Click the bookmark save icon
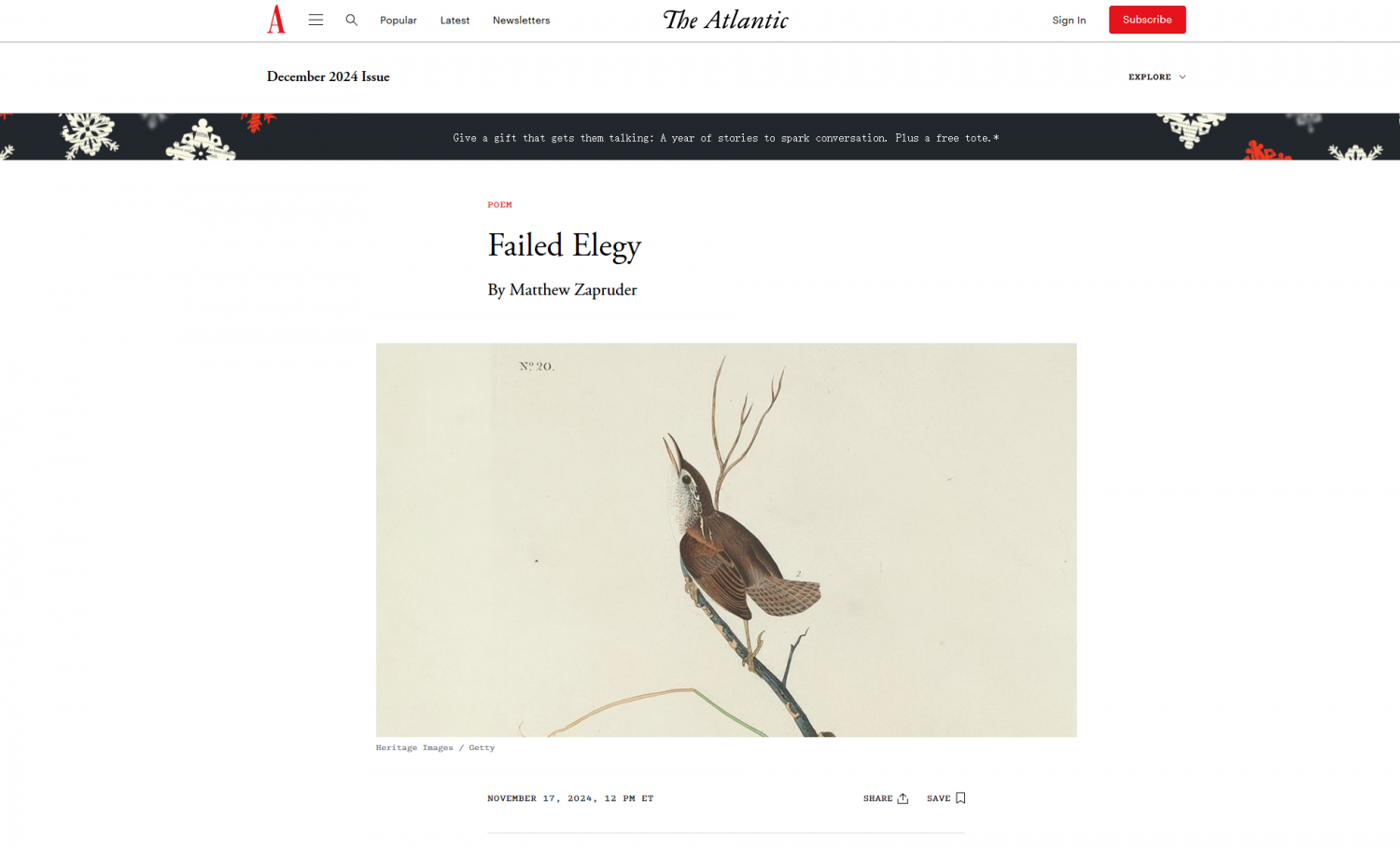The height and width of the screenshot is (847, 1400). click(960, 798)
